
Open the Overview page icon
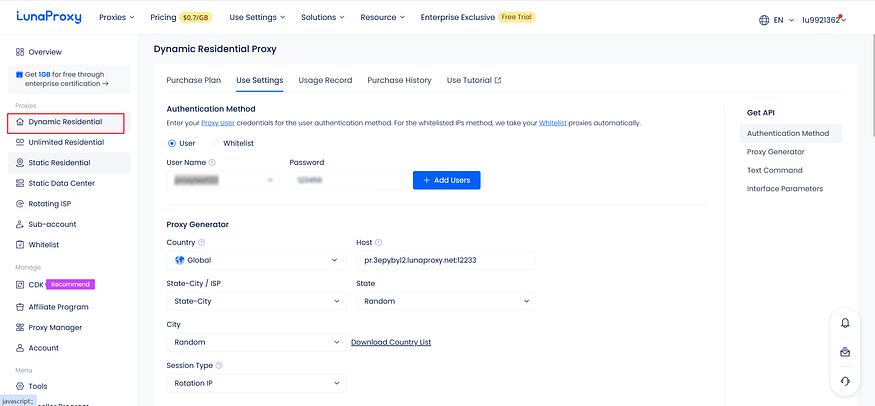tap(20, 52)
